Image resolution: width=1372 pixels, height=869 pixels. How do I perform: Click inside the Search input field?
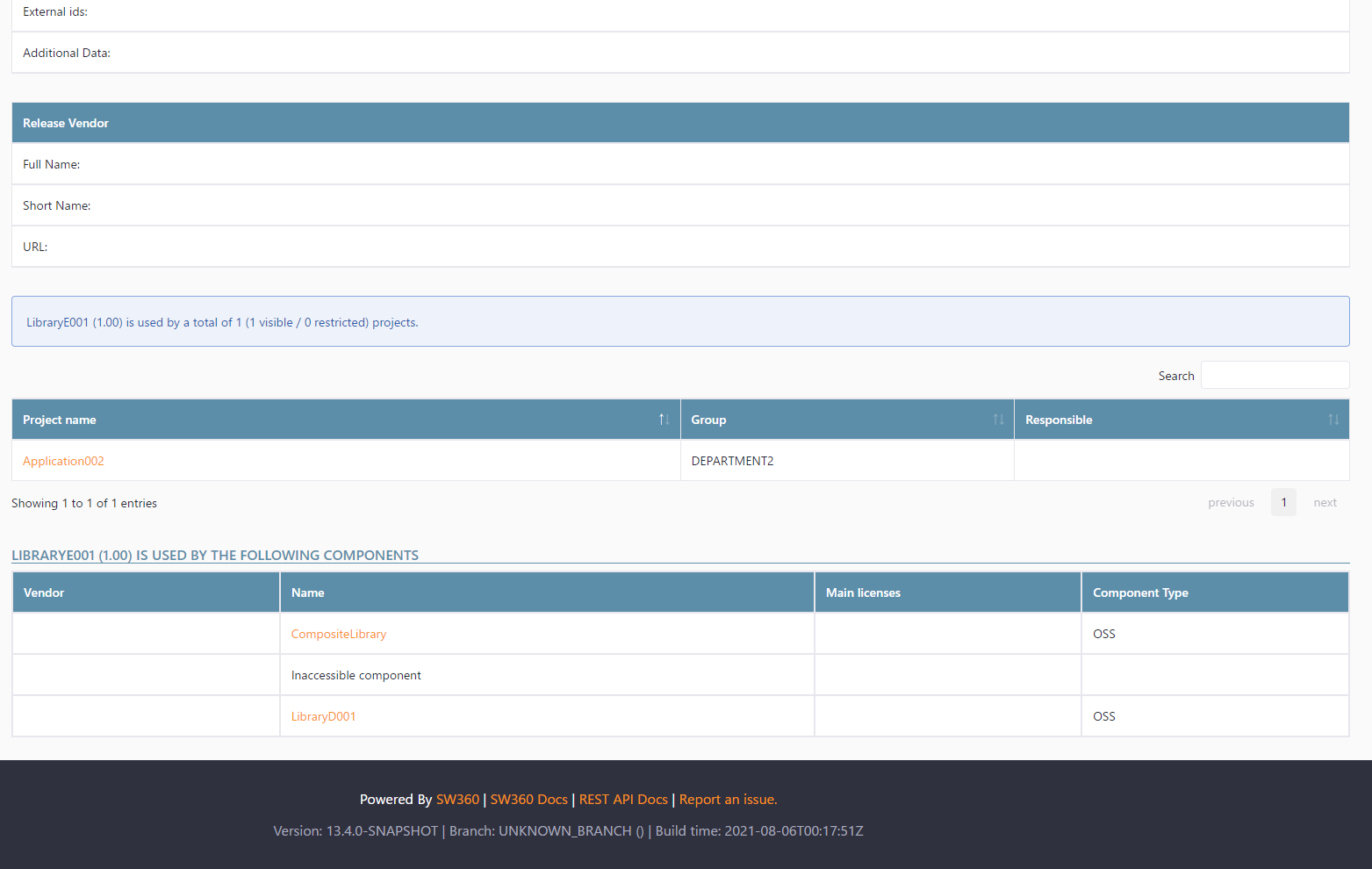[1275, 374]
